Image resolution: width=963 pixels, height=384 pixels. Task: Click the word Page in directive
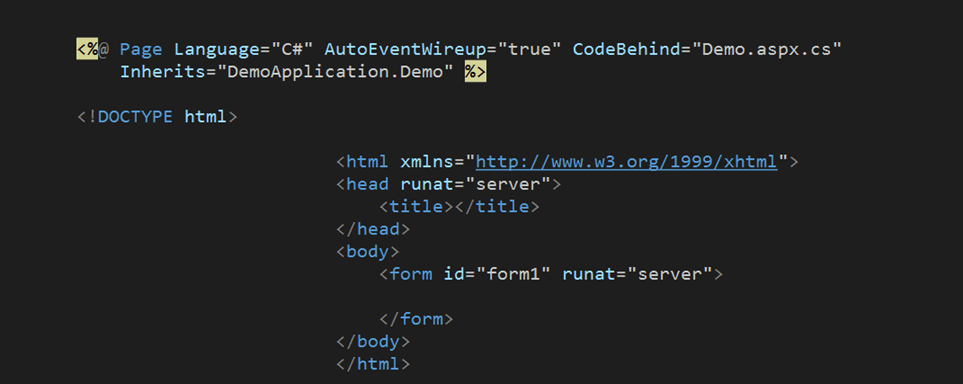141,49
